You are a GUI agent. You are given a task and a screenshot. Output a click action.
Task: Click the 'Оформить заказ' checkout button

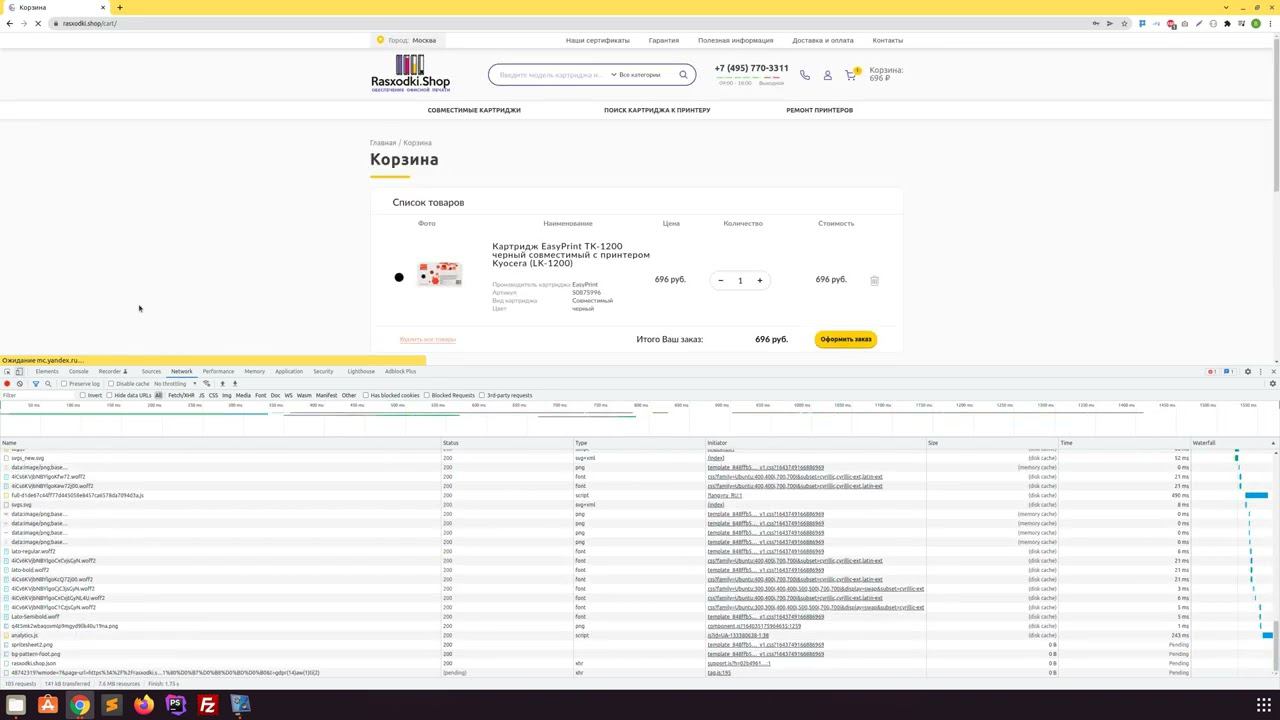[x=846, y=340]
